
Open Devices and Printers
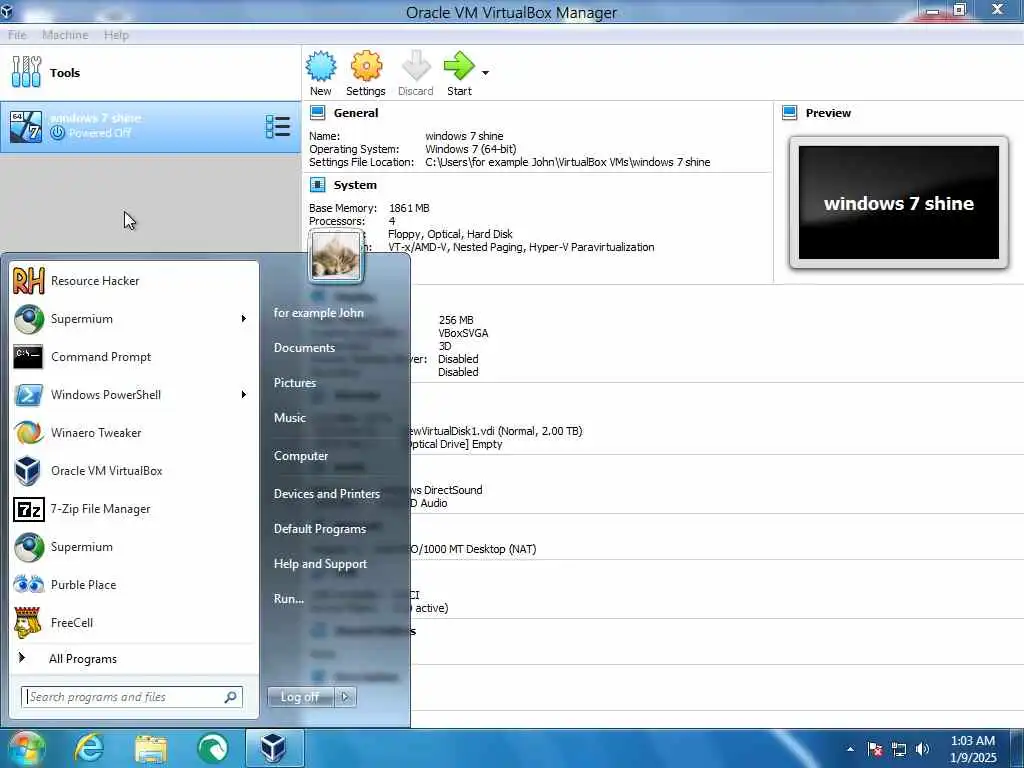tap(327, 494)
